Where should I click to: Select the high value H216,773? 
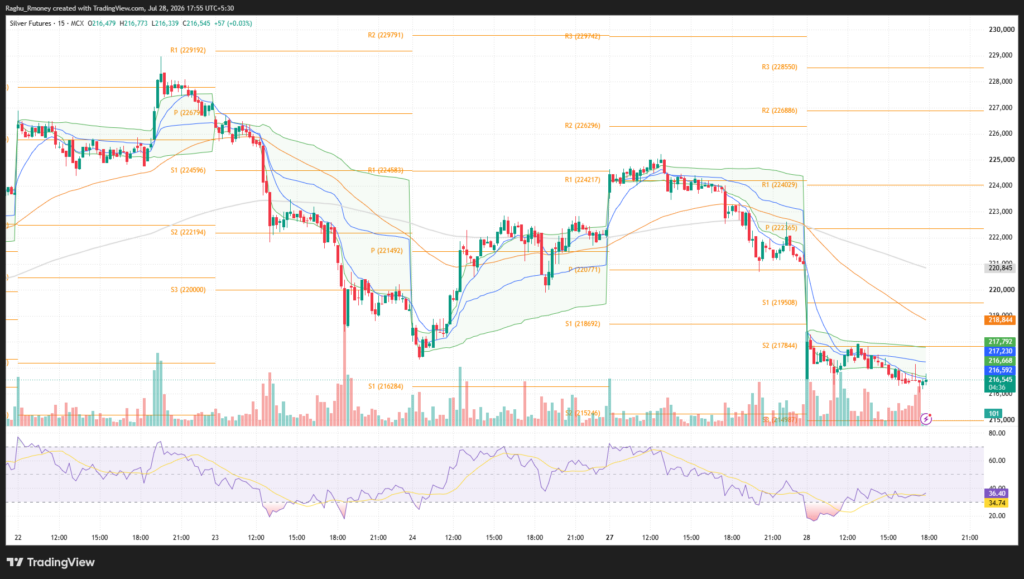pyautogui.click(x=133, y=23)
